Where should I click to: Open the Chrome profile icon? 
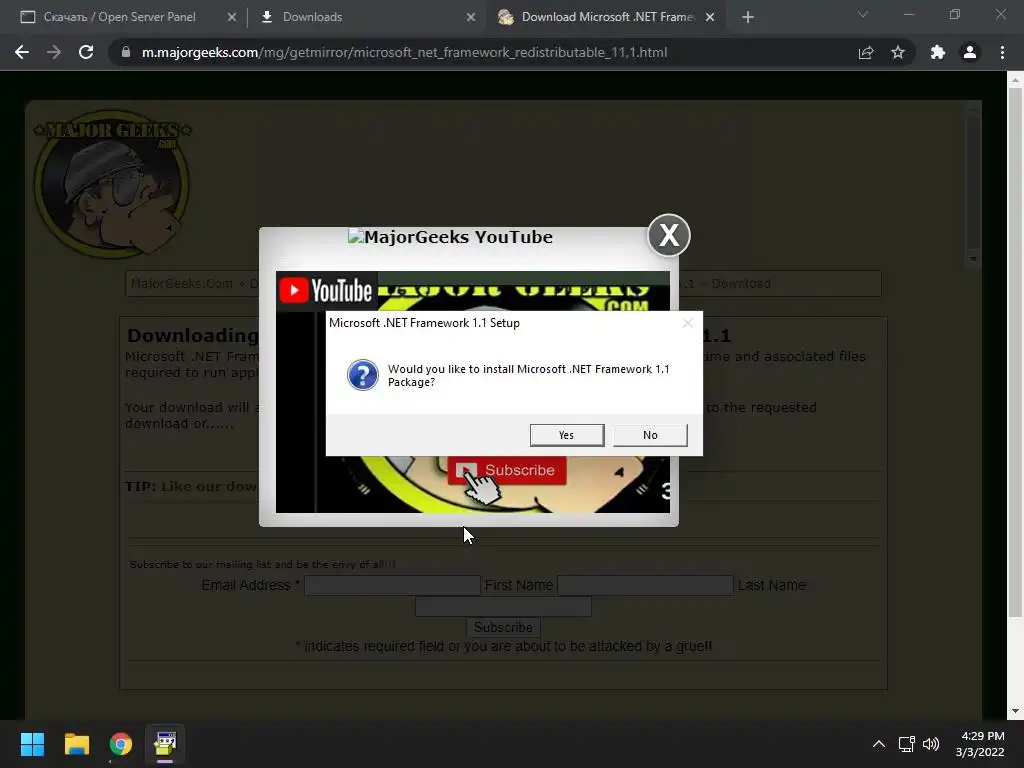point(970,52)
